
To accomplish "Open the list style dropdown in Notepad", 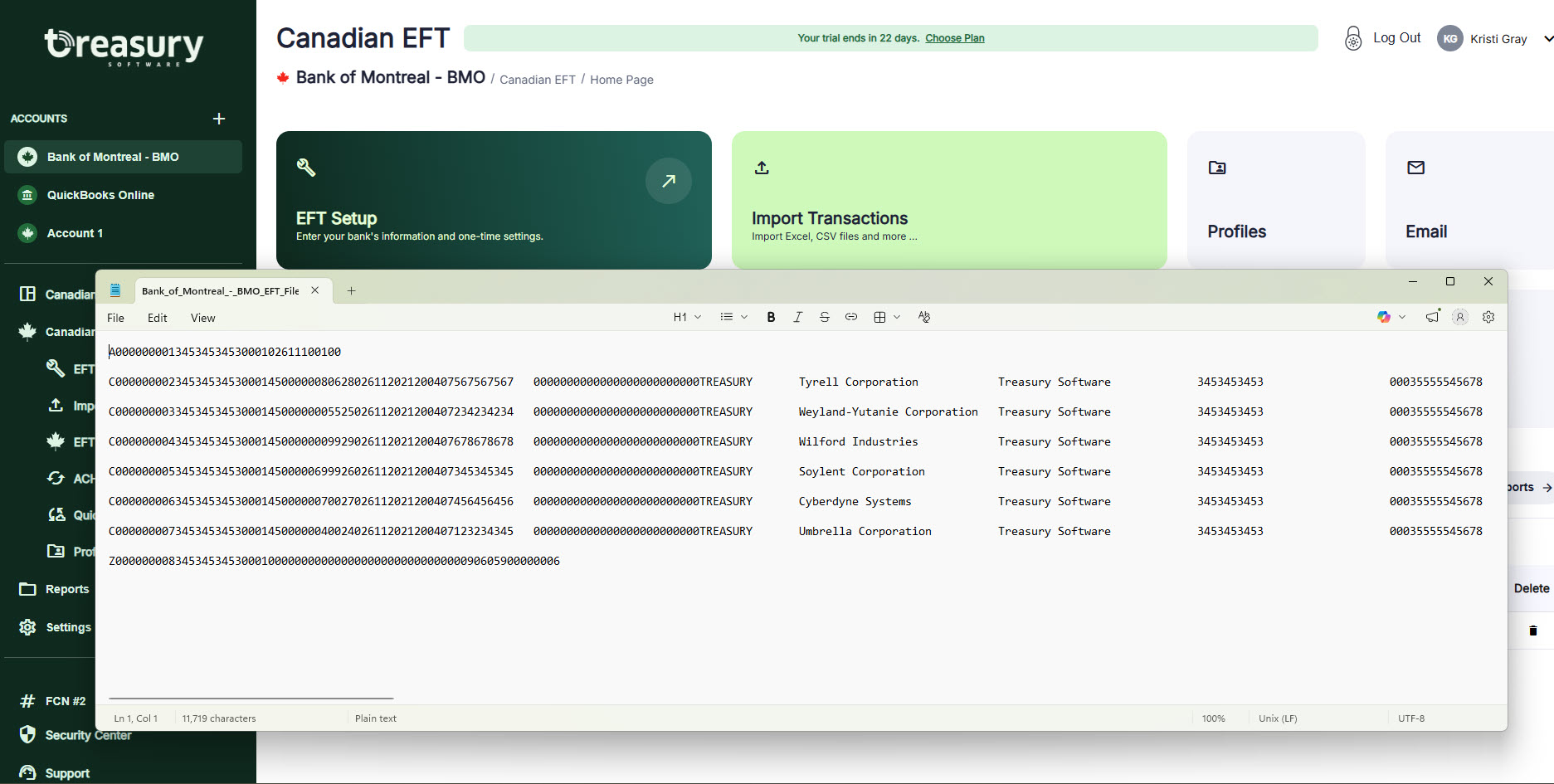I will click(734, 317).
